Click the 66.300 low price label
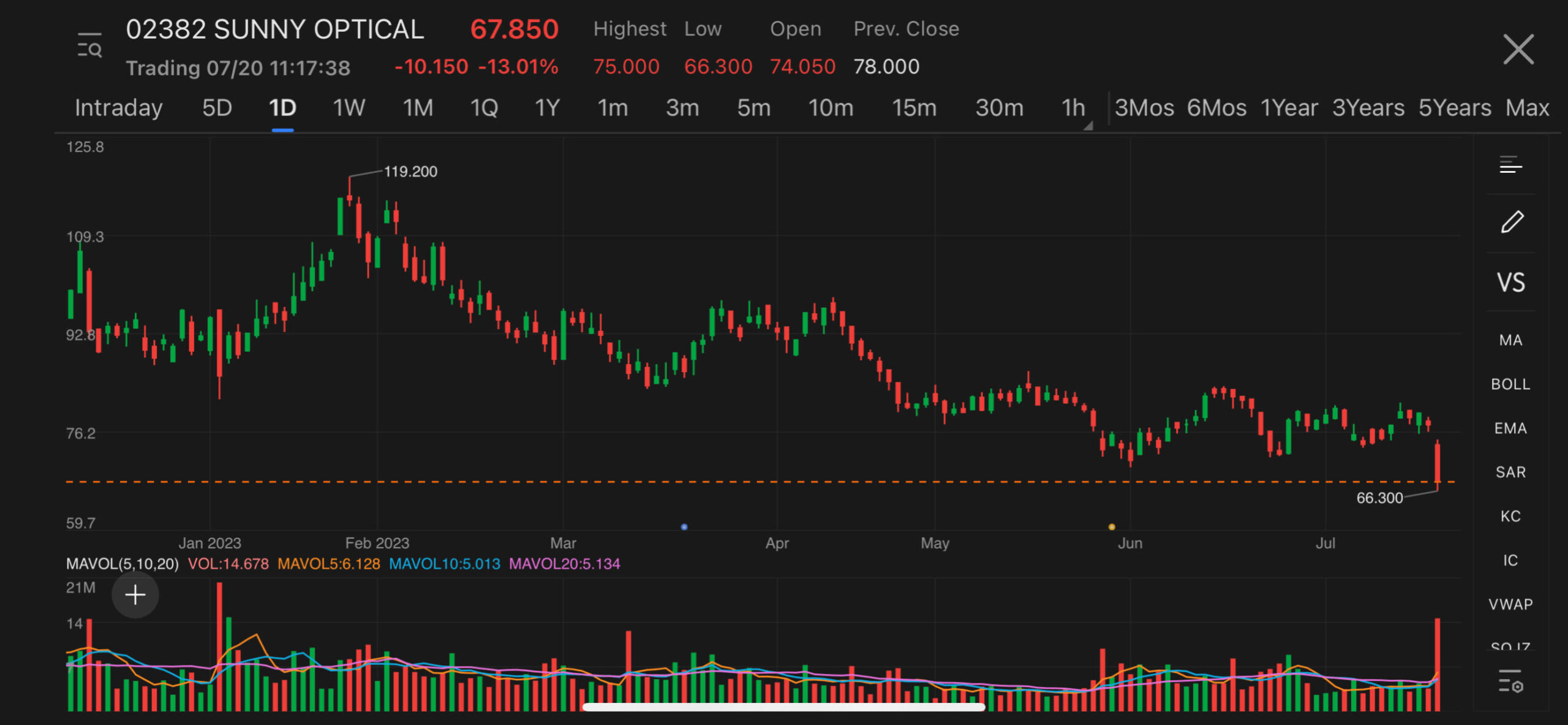 tap(1379, 498)
